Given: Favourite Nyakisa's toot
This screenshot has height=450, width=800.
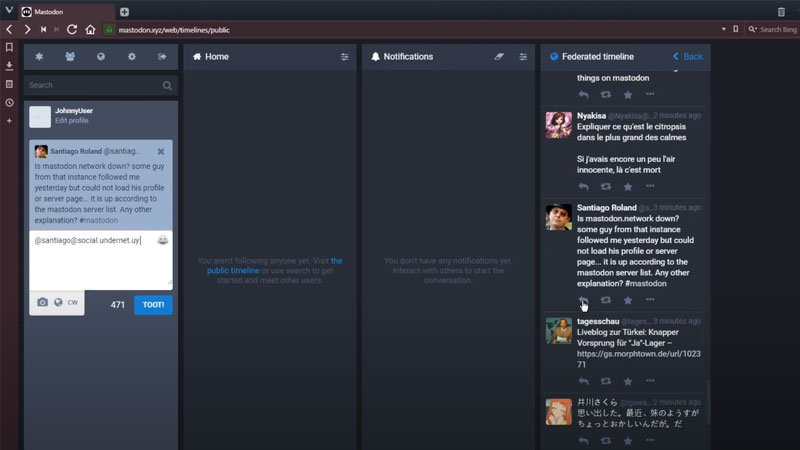Looking at the screenshot, I should point(628,187).
